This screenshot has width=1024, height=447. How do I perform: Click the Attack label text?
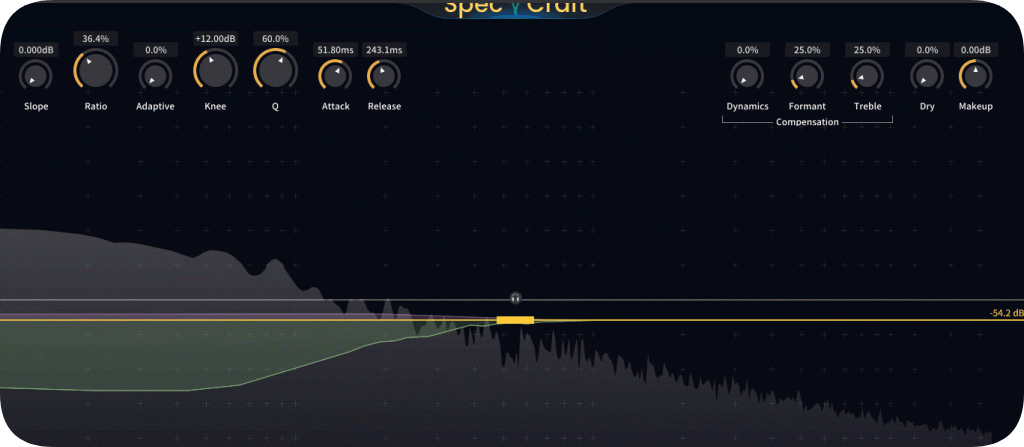[336, 107]
